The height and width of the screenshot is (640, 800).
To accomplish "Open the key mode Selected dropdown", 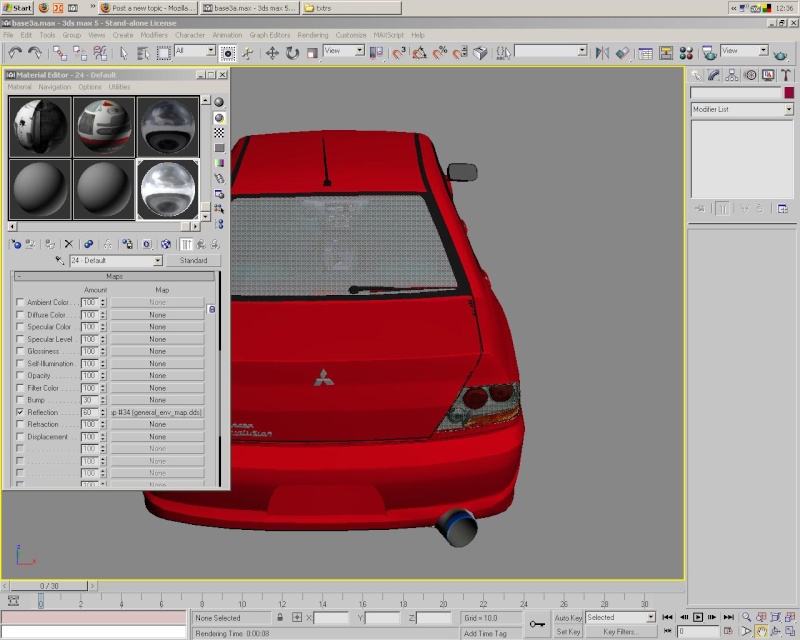I will pyautogui.click(x=651, y=617).
